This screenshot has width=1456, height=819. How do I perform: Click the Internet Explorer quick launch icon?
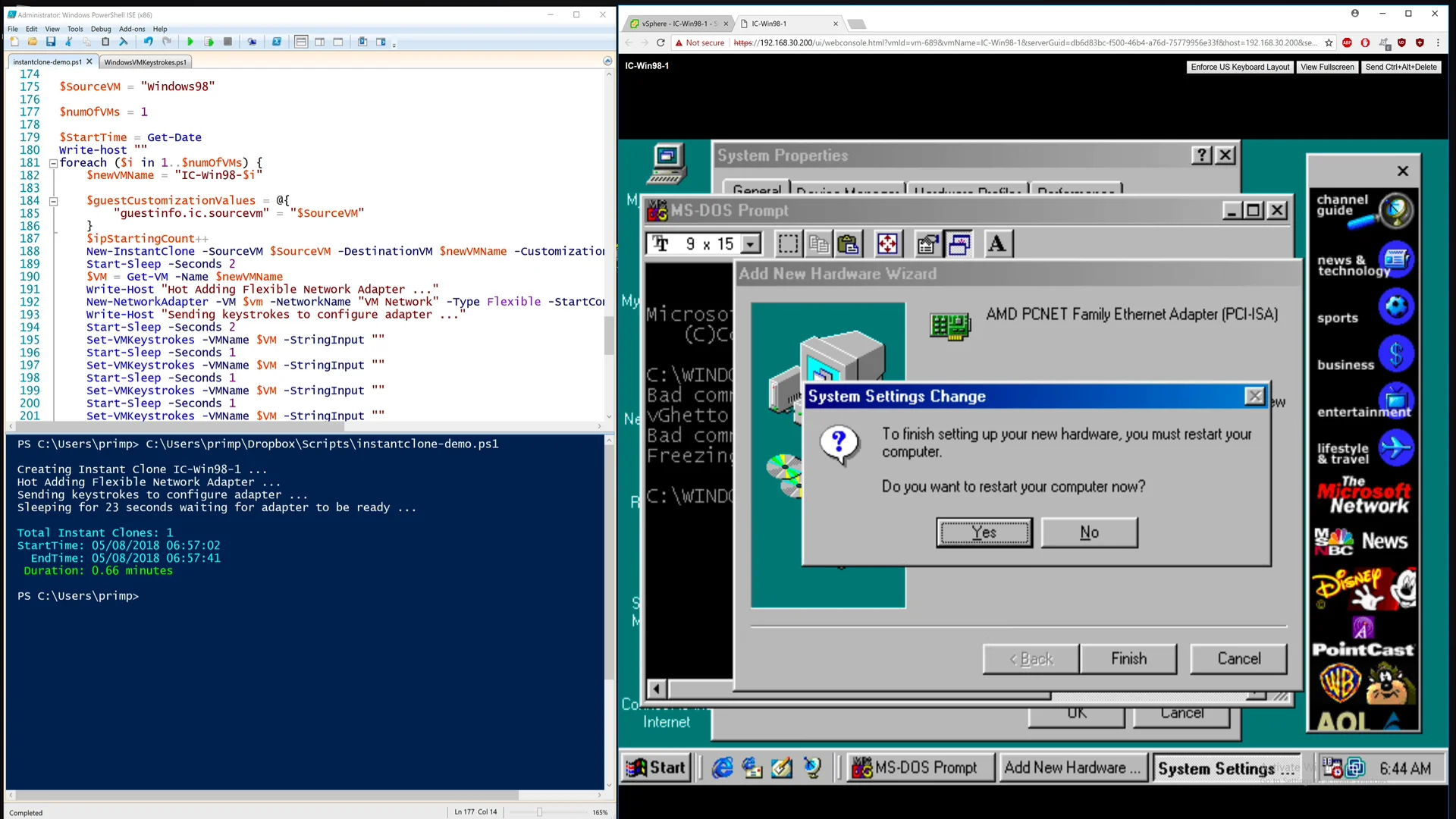(722, 768)
